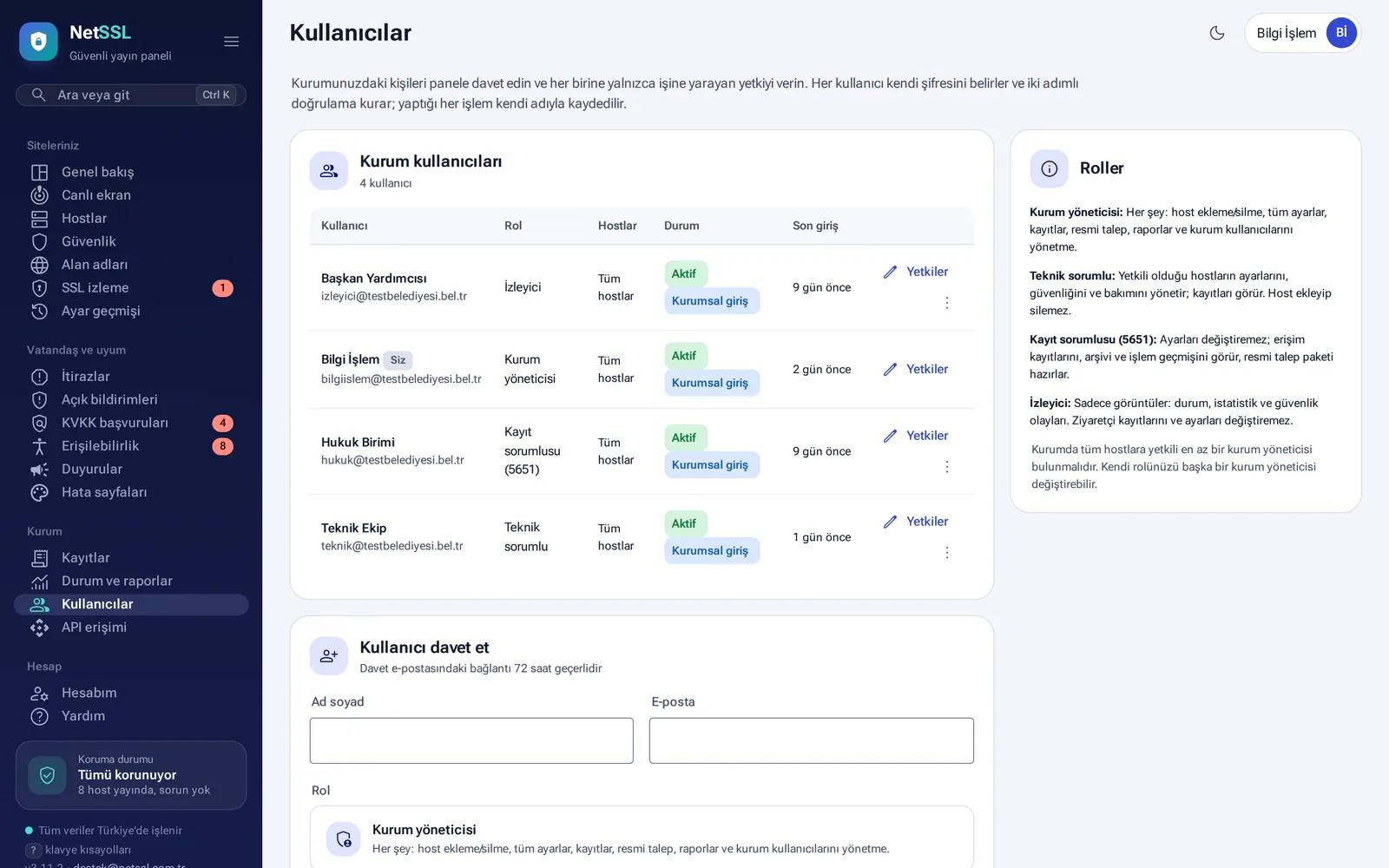Open more options for Hukuk Birimi row
The image size is (1389, 868).
pos(947,467)
